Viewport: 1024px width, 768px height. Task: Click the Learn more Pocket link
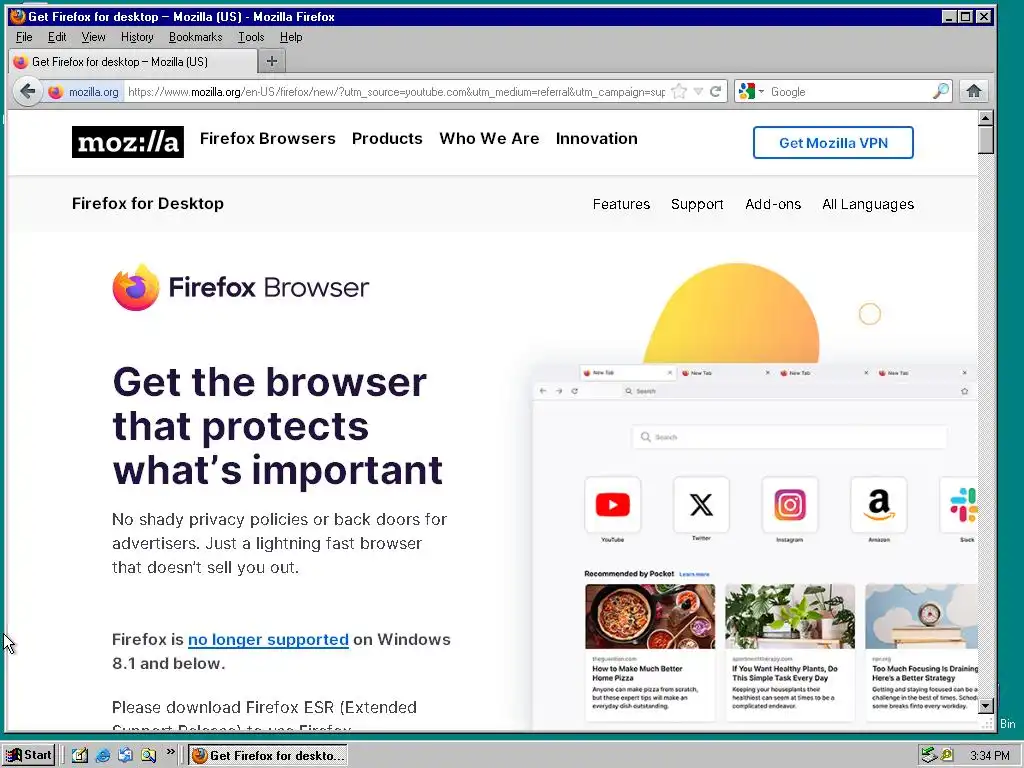(694, 574)
